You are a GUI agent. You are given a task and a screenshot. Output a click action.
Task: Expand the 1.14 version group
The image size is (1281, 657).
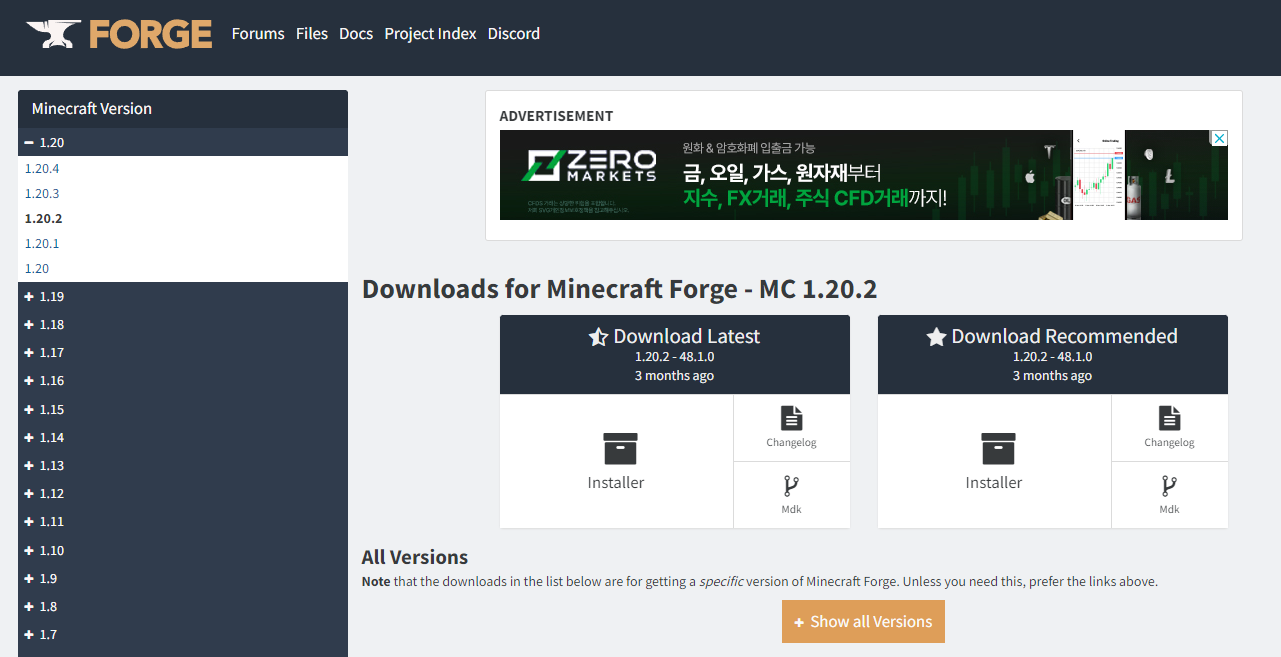click(183, 438)
